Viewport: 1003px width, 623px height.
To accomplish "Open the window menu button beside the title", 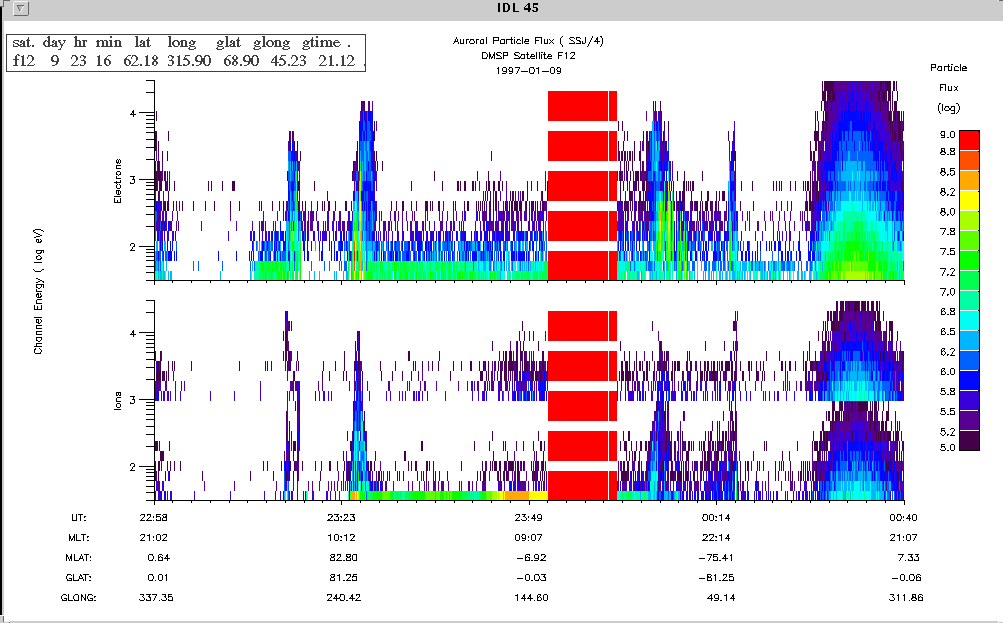I will pos(21,8).
